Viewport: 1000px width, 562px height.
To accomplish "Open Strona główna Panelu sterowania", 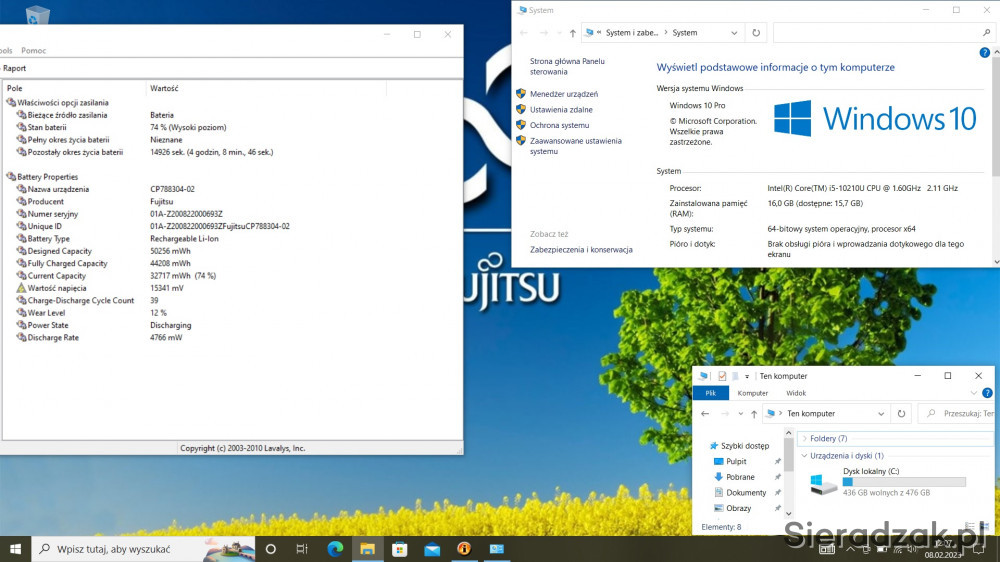I will pos(567,66).
